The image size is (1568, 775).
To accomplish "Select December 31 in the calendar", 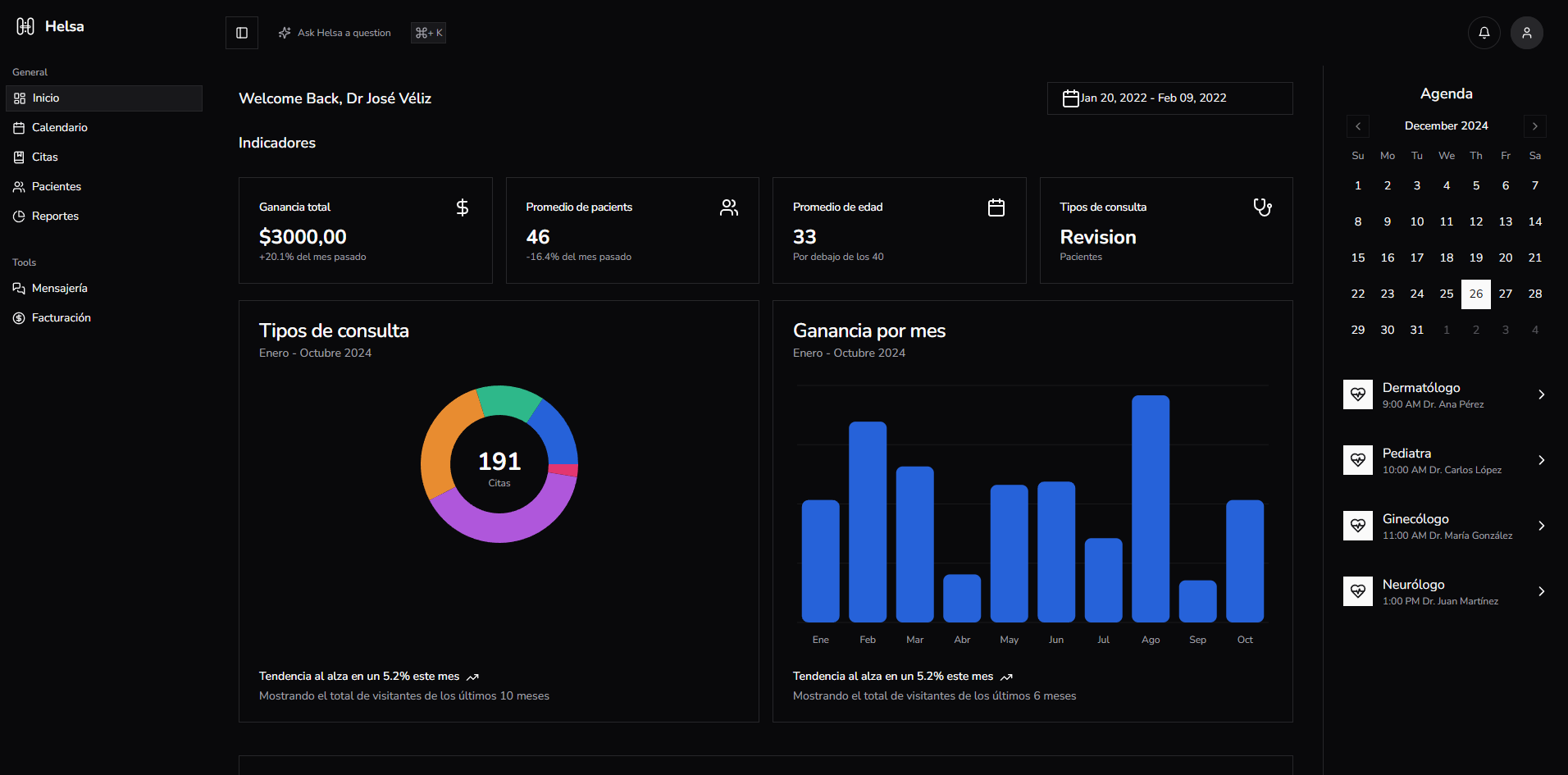I will click(x=1417, y=330).
